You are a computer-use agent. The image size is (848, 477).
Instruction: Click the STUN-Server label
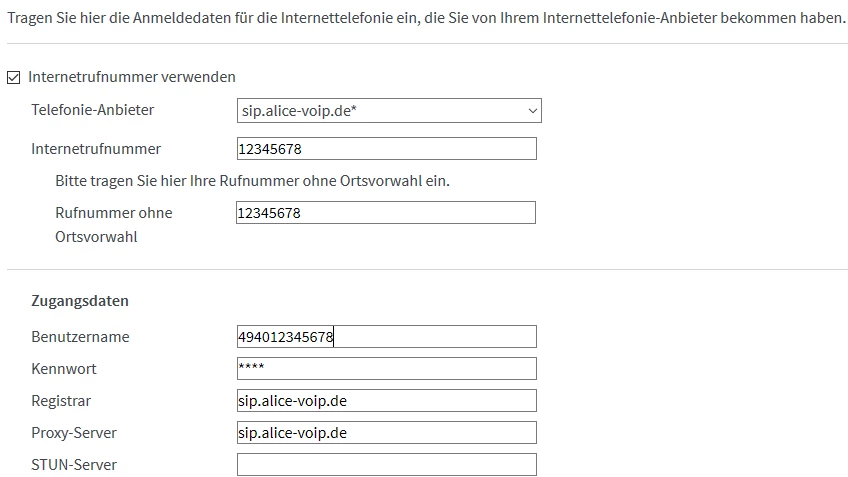pyautogui.click(x=74, y=465)
